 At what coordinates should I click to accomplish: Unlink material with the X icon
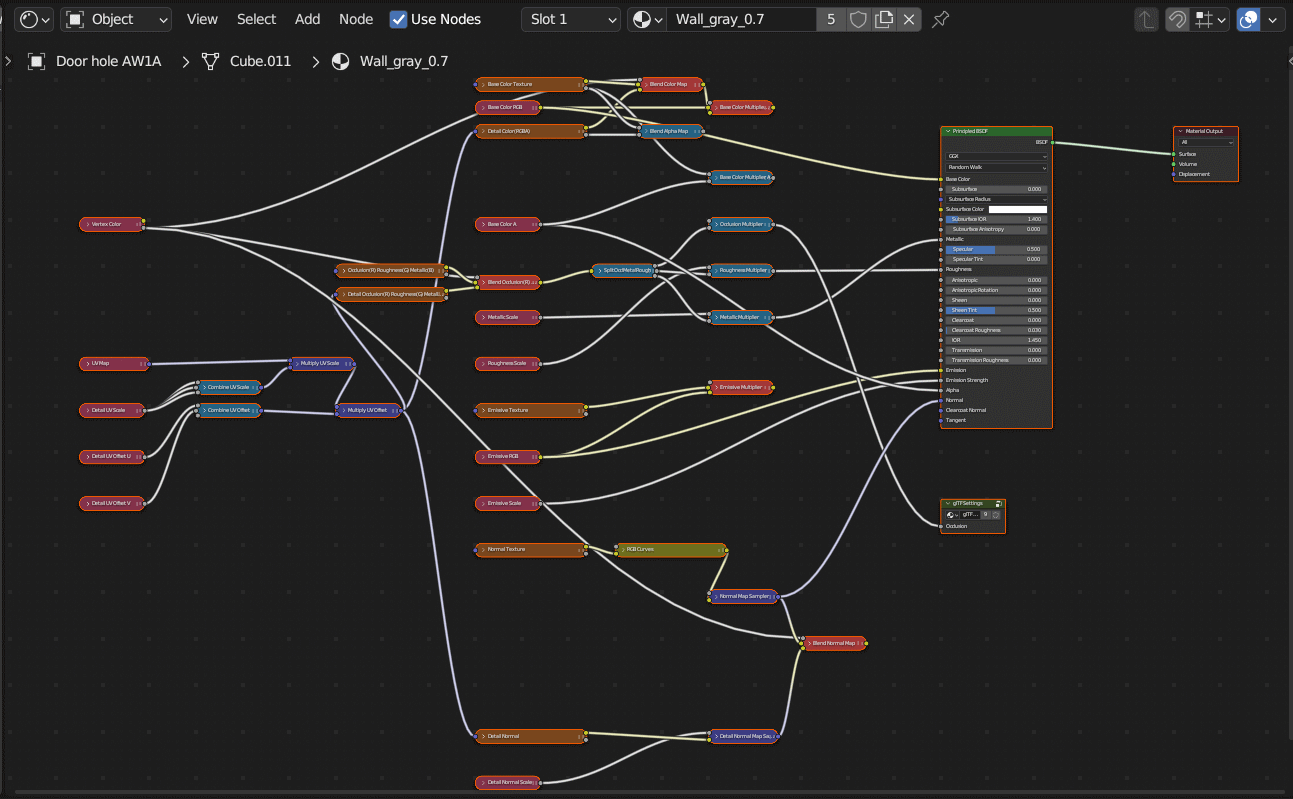coord(908,19)
